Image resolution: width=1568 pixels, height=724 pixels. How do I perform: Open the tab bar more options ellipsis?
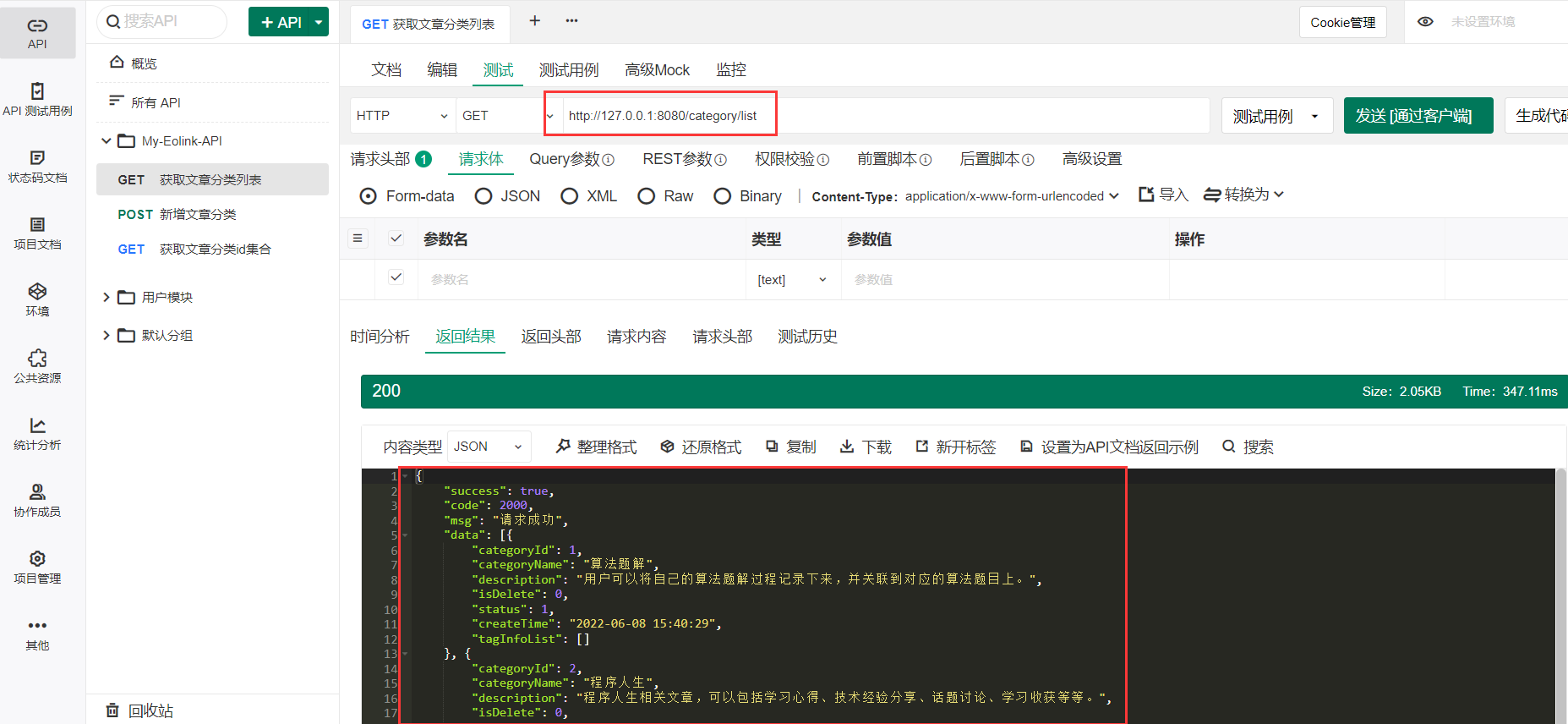tap(572, 21)
